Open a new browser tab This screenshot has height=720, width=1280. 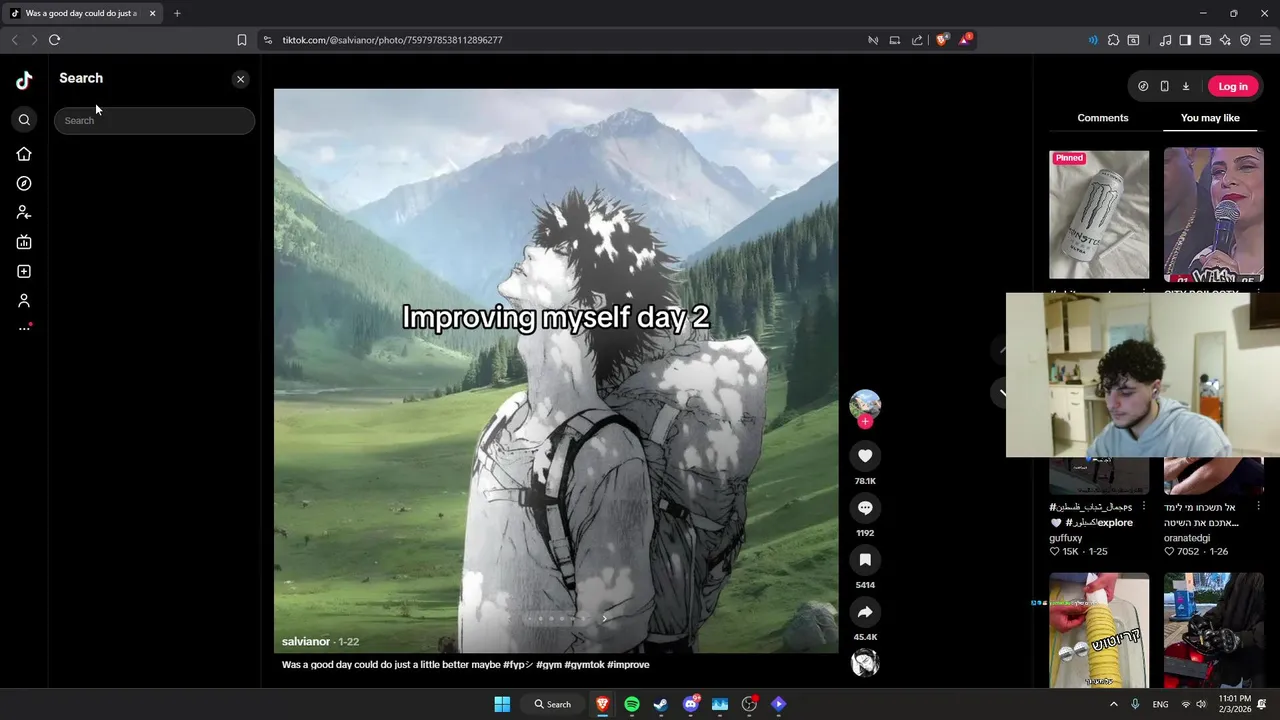pos(177,13)
